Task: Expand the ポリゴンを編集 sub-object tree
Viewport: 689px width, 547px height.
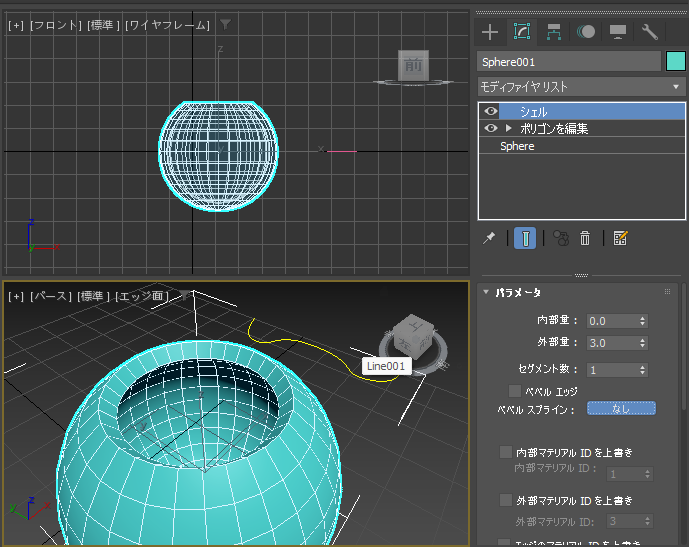Action: point(509,128)
